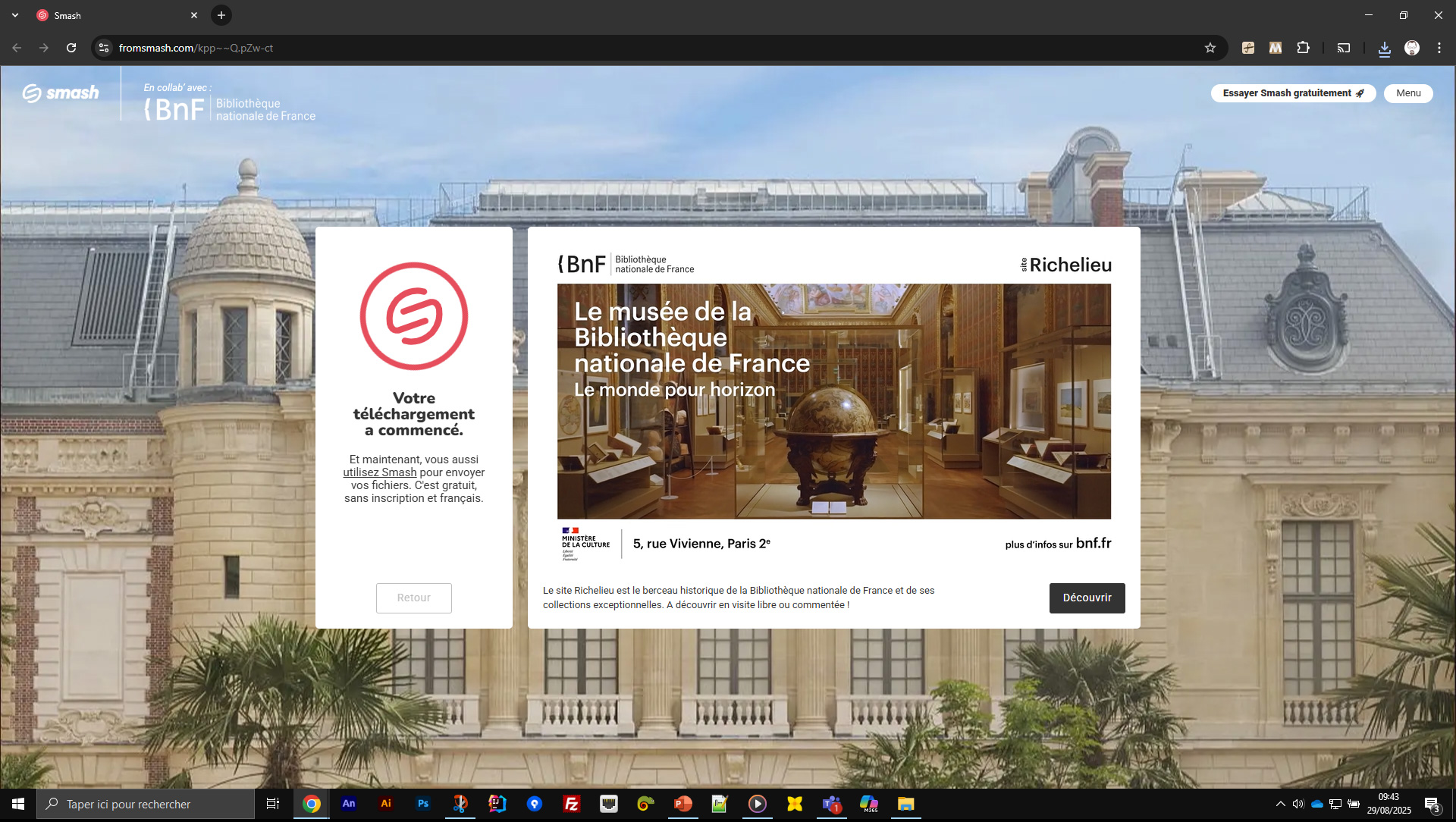The image size is (1456, 822).
Task: Open the Extensions puzzle icon
Action: (1303, 48)
